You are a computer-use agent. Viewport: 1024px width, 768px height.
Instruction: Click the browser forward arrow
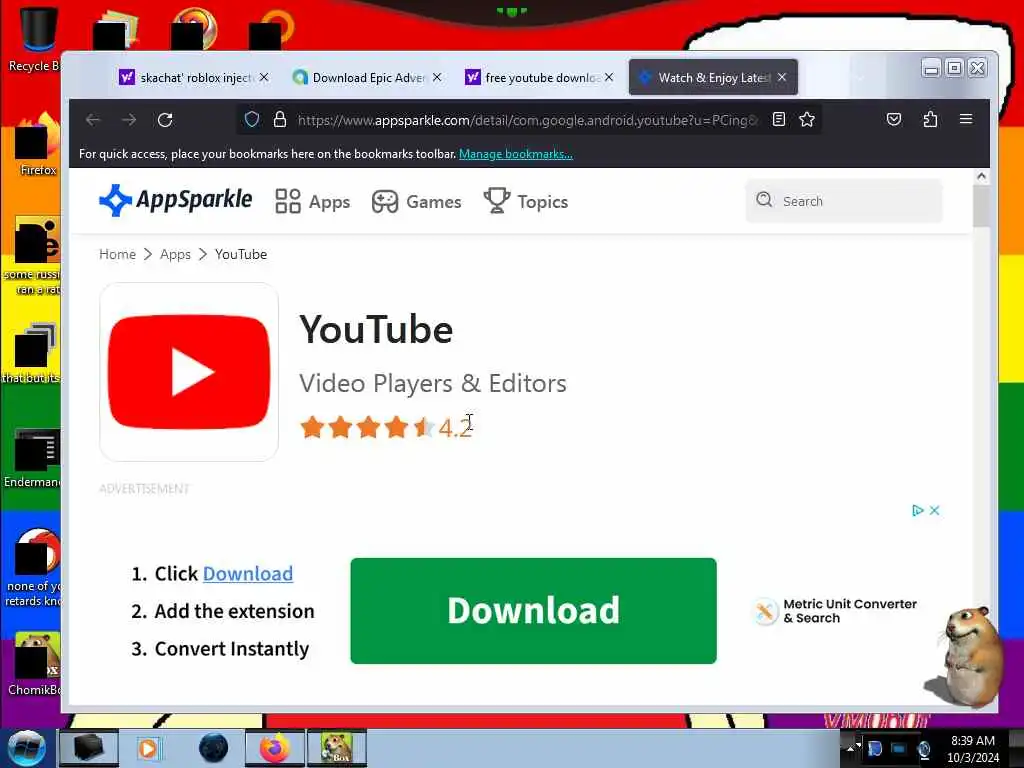click(x=129, y=120)
